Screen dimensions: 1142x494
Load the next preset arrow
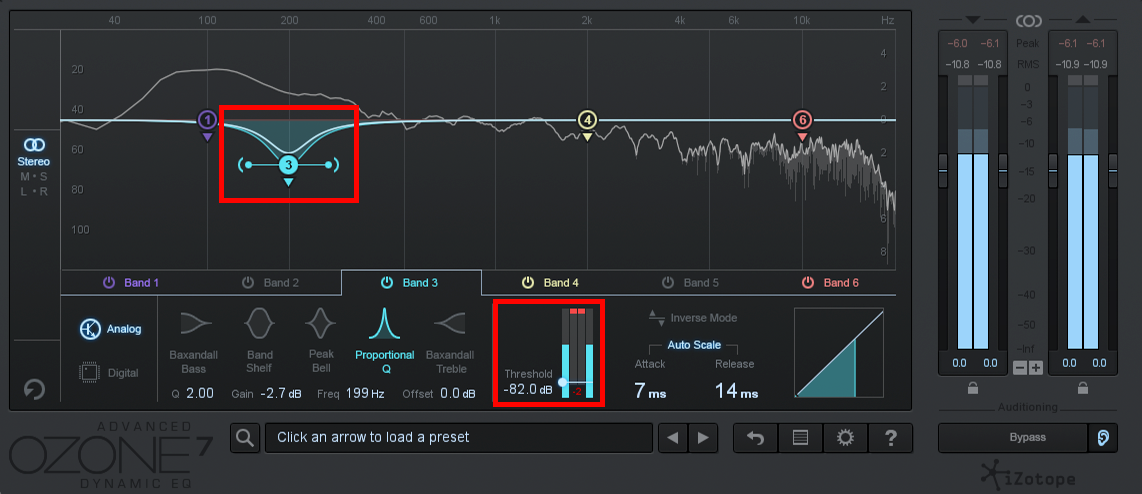pos(703,438)
